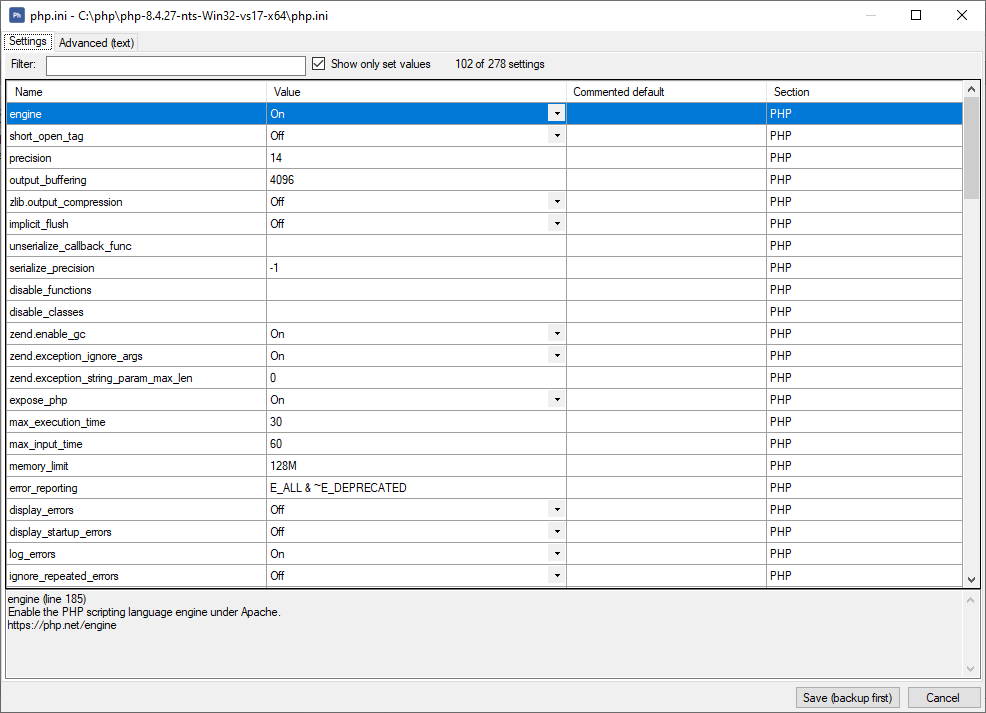The image size is (986, 713).
Task: Uncheck Show only set values checkbox
Action: coord(319,64)
